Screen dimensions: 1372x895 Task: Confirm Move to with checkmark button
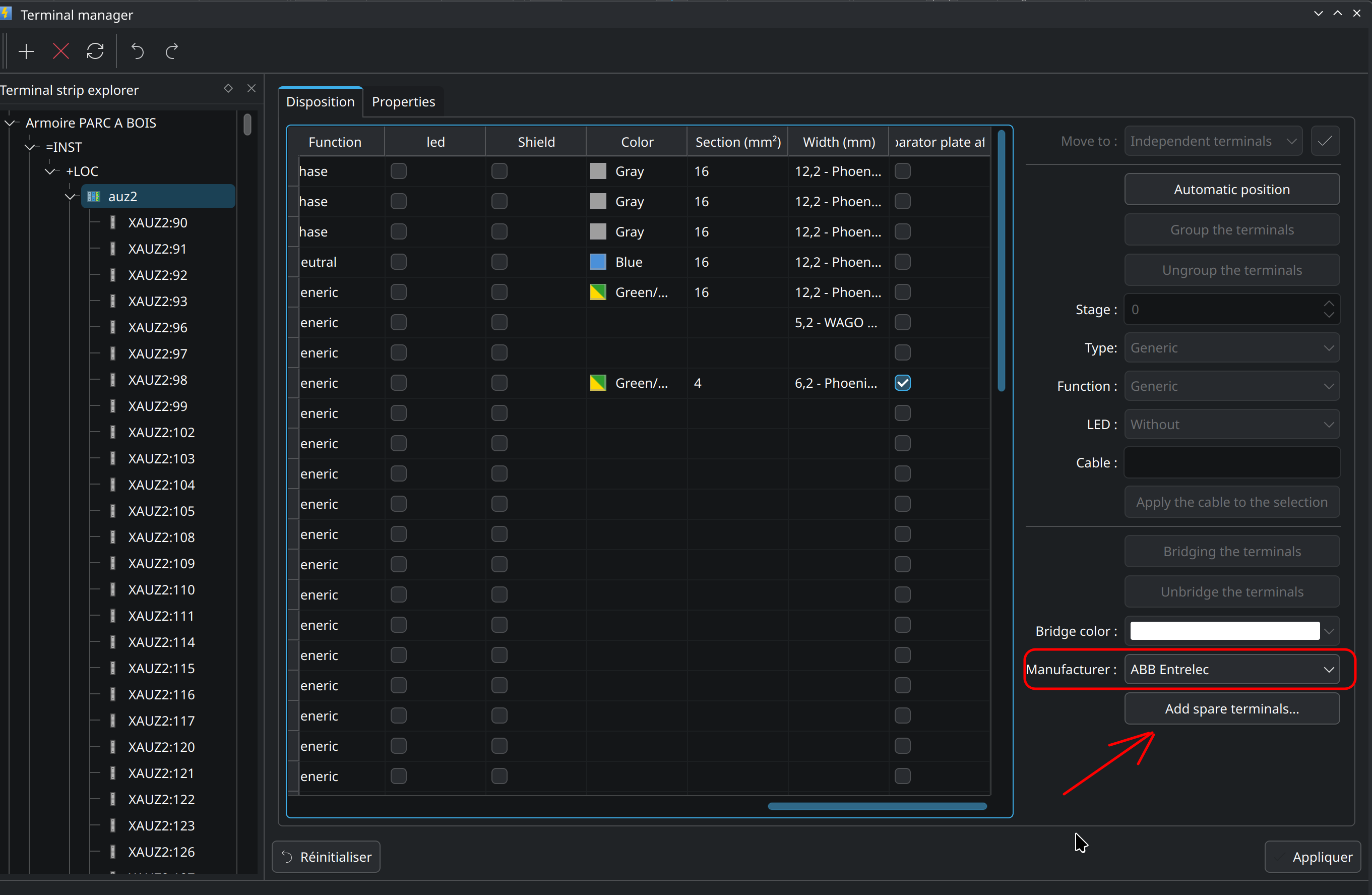coord(1325,141)
